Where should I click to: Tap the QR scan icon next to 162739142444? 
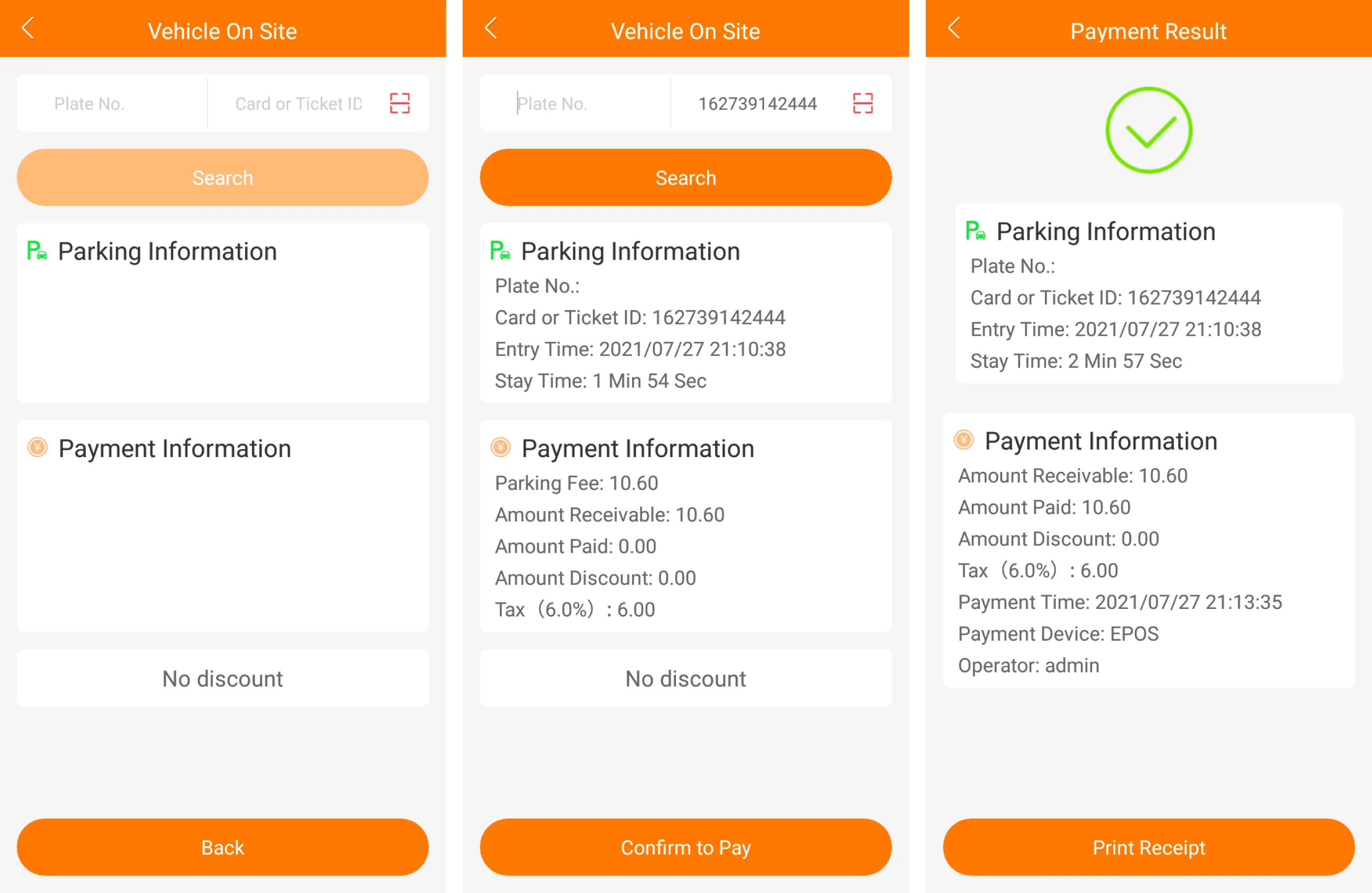click(x=862, y=104)
